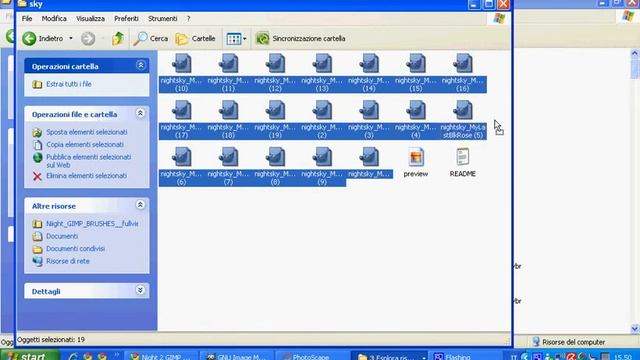The width and height of the screenshot is (640, 360).
Task: Click Estrai tutti i file link
Action: pyautogui.click(x=69, y=84)
